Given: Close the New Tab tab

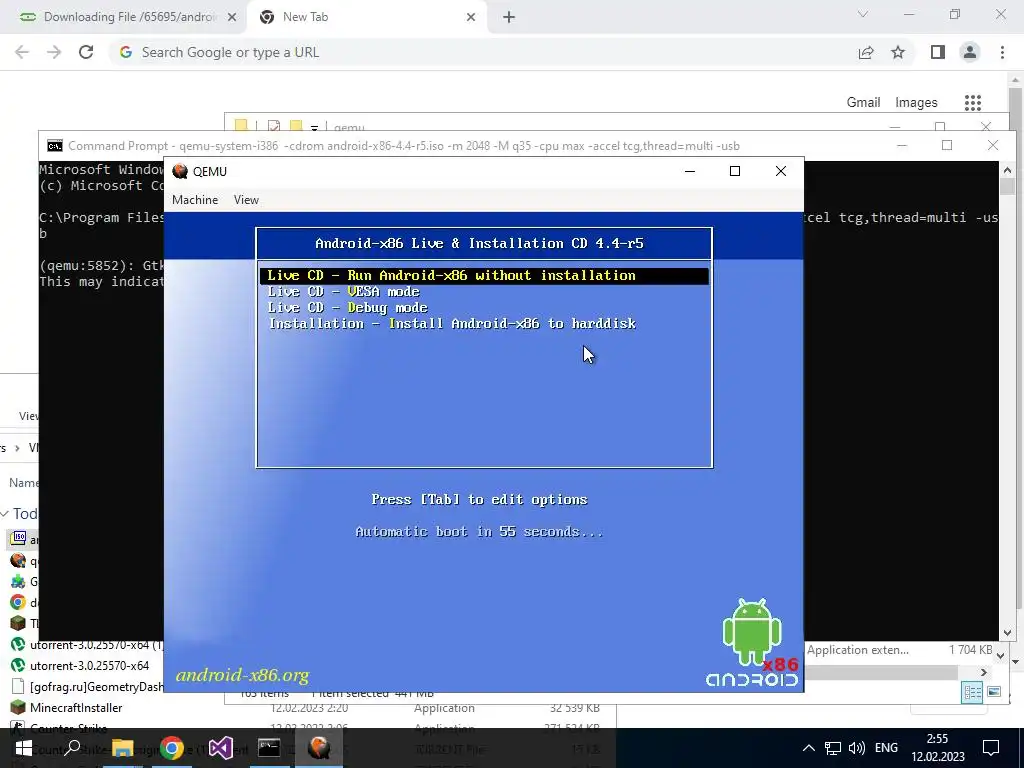Looking at the screenshot, I should (x=471, y=18).
